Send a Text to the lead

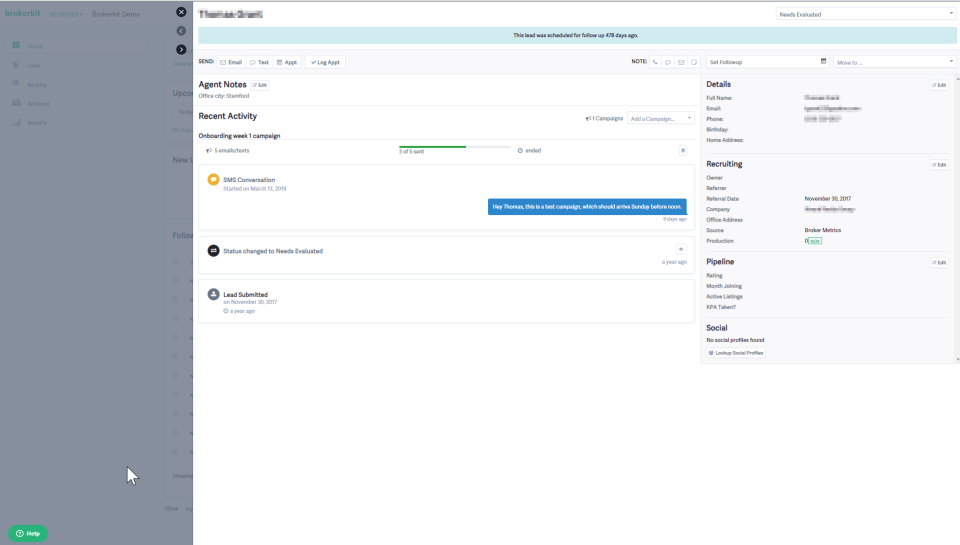[260, 62]
